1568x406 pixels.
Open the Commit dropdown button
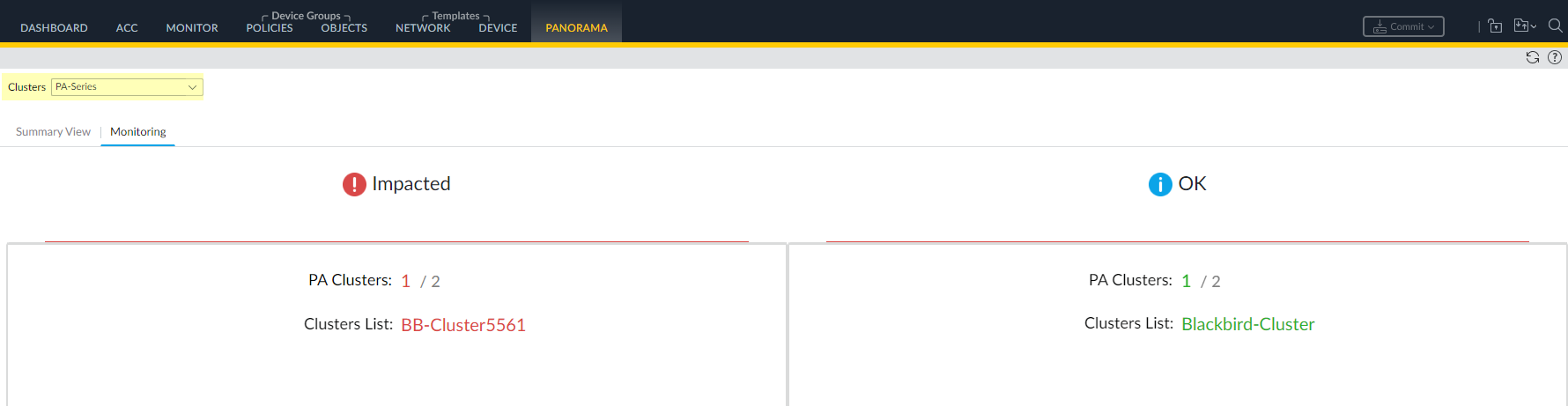click(x=1403, y=26)
